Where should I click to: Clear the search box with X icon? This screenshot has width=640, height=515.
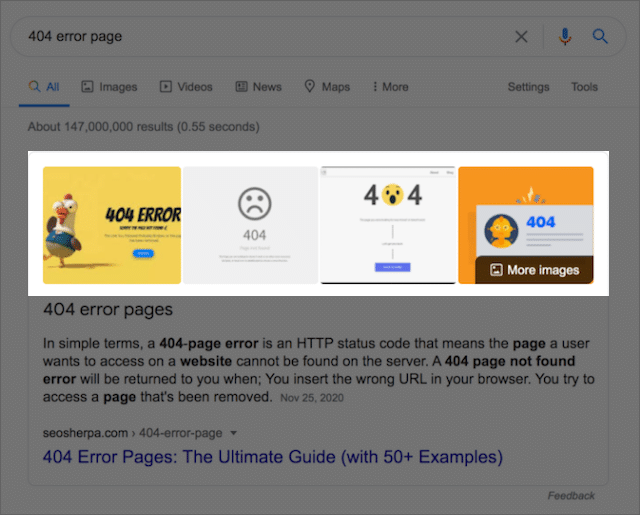521,37
